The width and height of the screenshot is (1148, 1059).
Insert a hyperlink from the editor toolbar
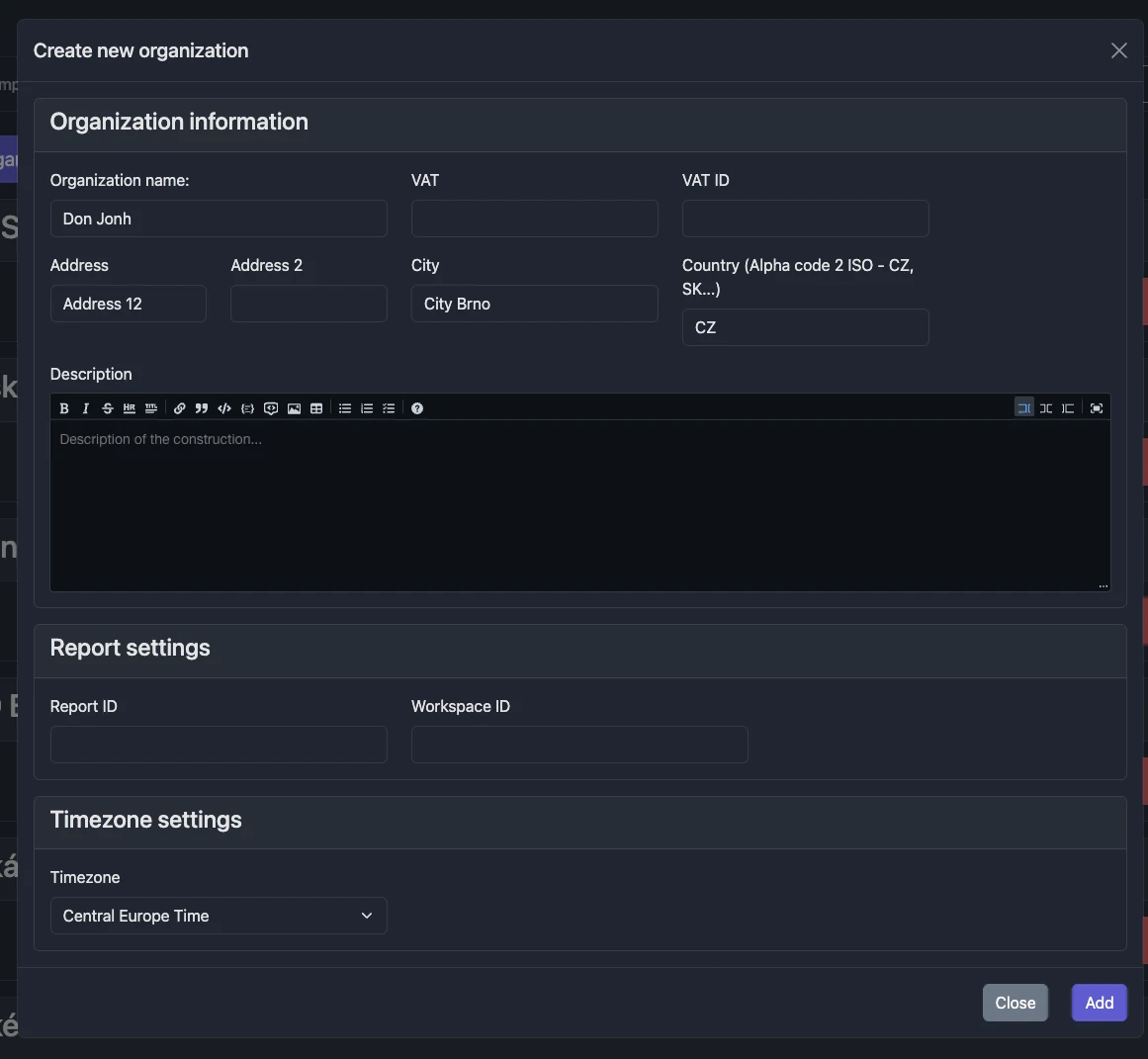point(179,408)
